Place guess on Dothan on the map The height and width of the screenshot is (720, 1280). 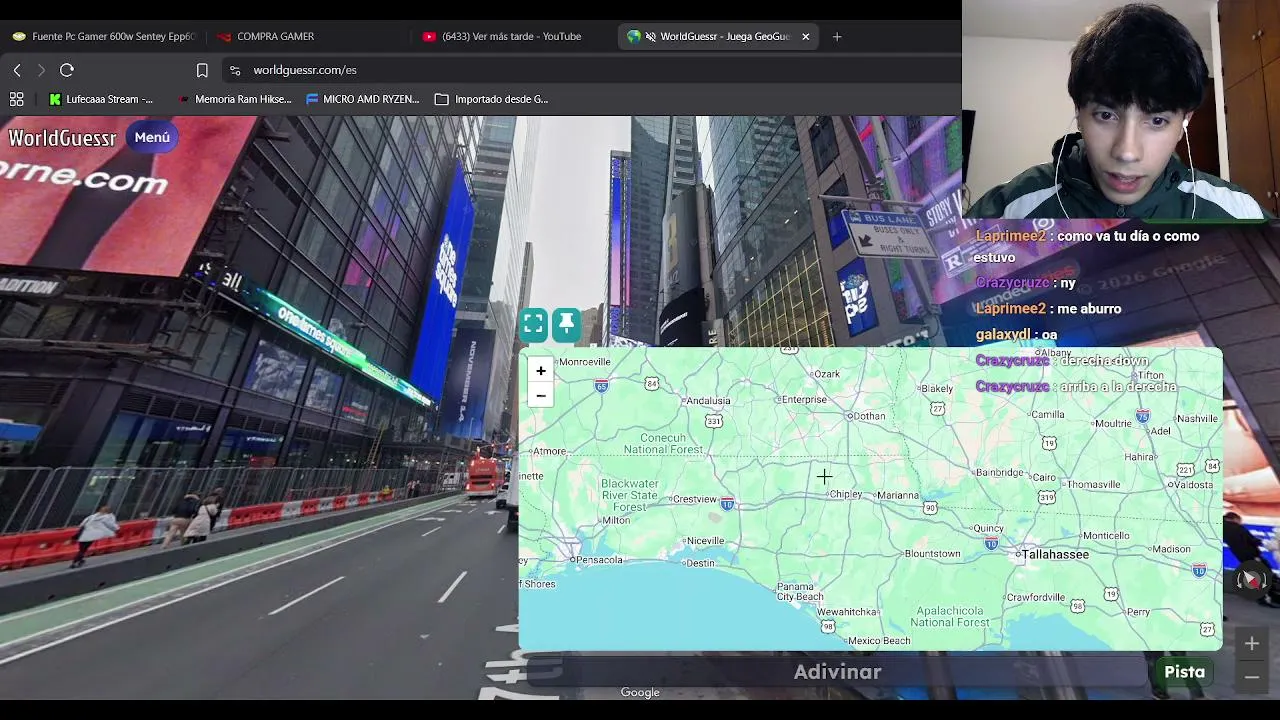click(x=869, y=416)
